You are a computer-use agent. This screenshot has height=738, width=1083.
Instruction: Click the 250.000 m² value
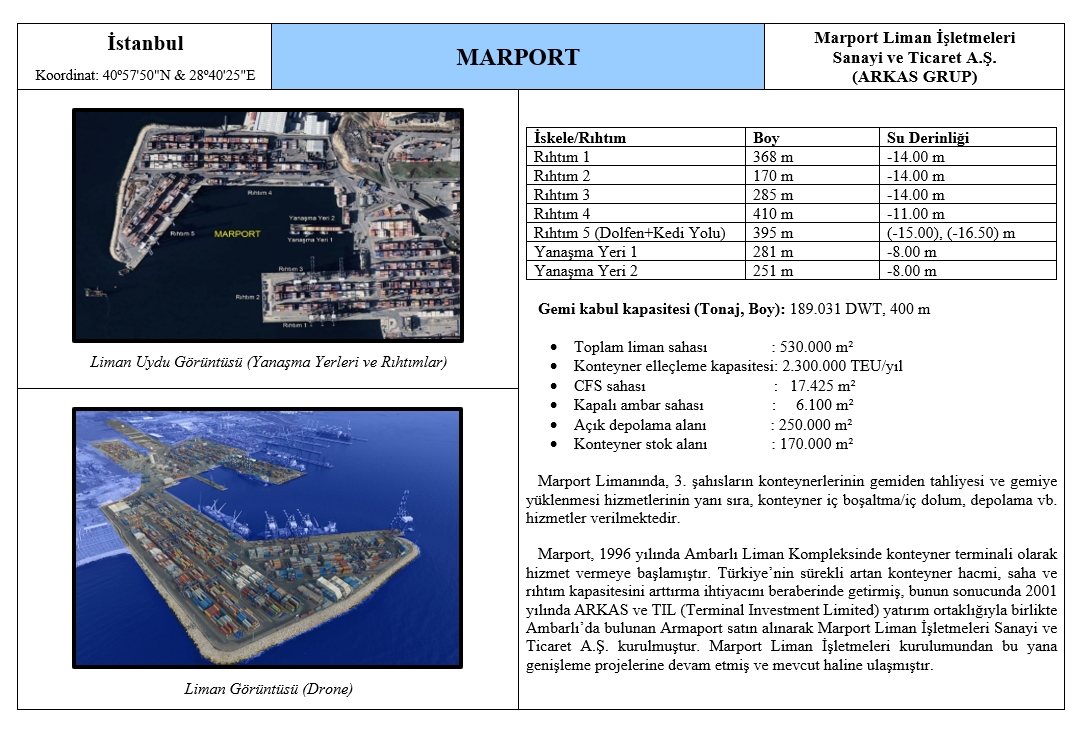816,424
